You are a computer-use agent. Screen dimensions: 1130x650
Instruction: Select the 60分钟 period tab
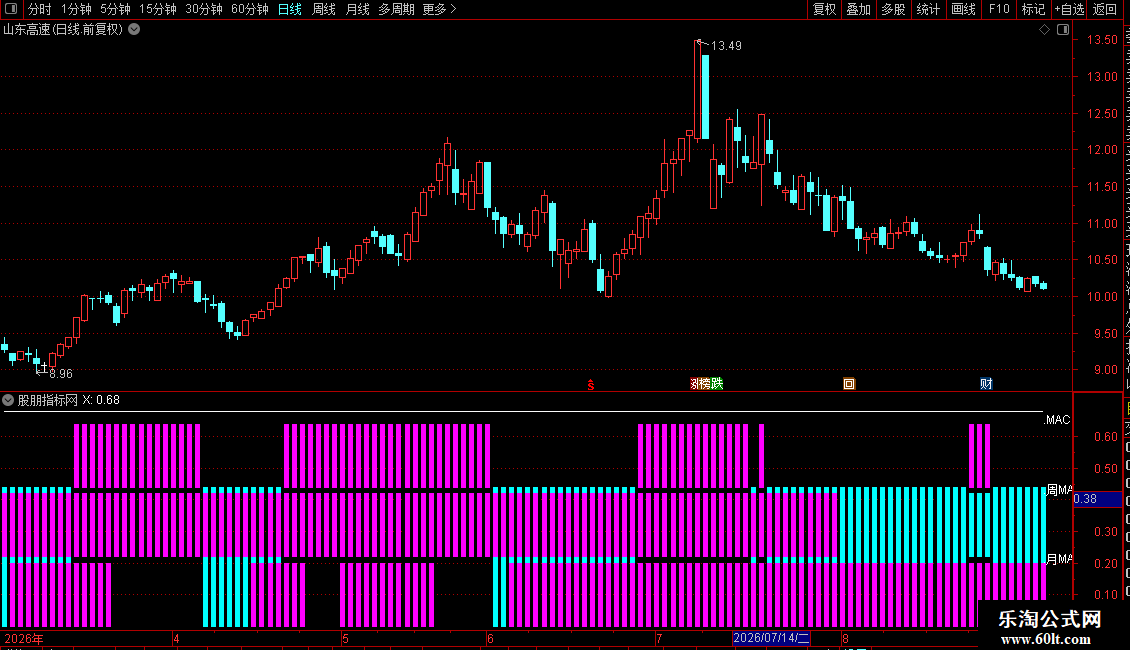[249, 9]
